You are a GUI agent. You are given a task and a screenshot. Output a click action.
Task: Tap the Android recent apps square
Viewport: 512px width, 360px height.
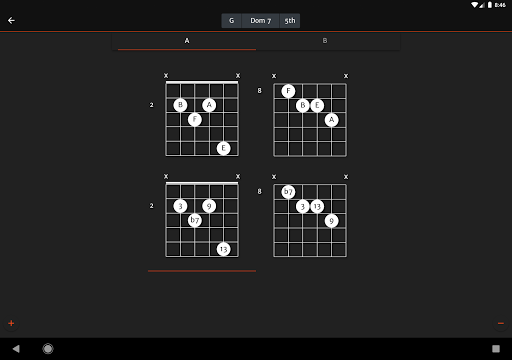(496, 349)
